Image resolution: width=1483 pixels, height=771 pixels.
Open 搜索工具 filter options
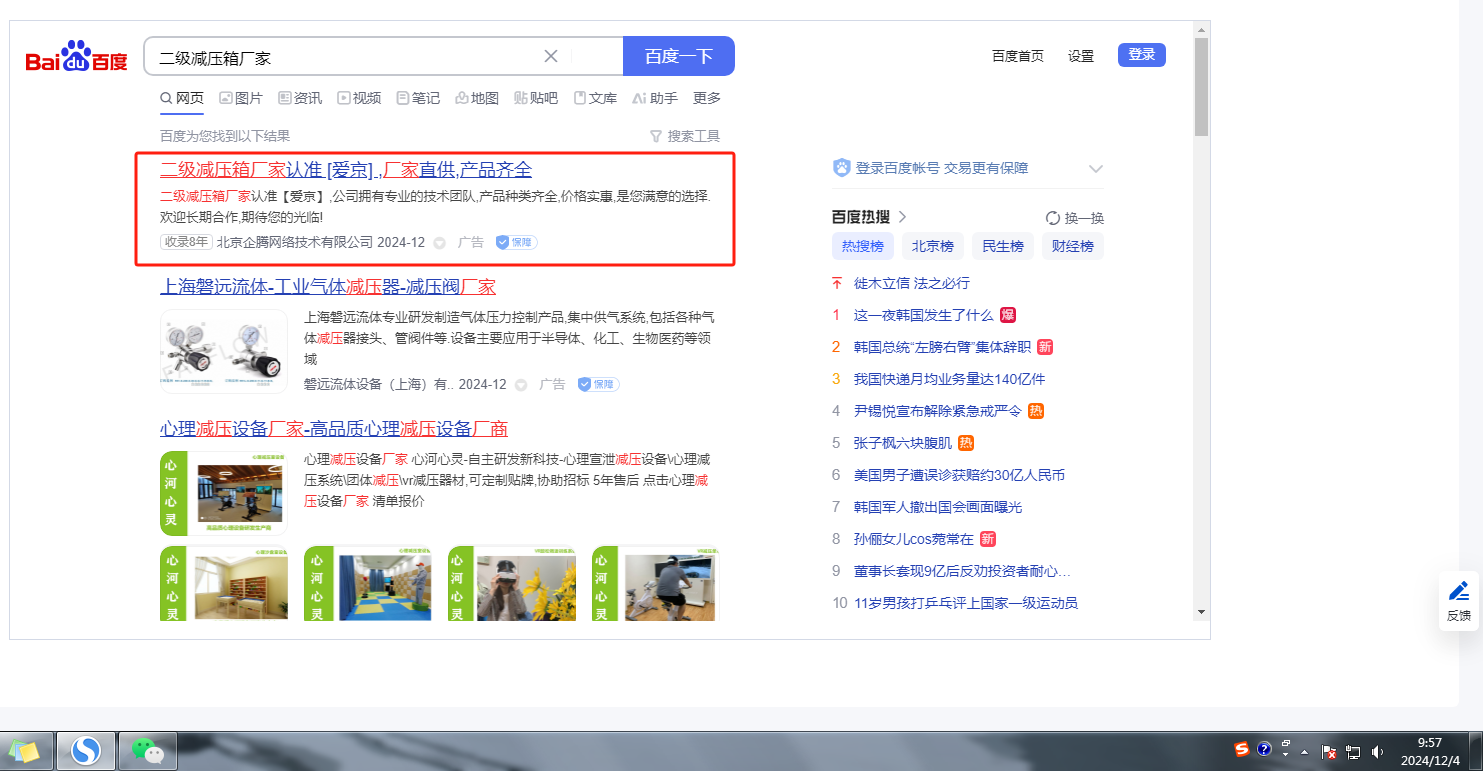point(685,136)
